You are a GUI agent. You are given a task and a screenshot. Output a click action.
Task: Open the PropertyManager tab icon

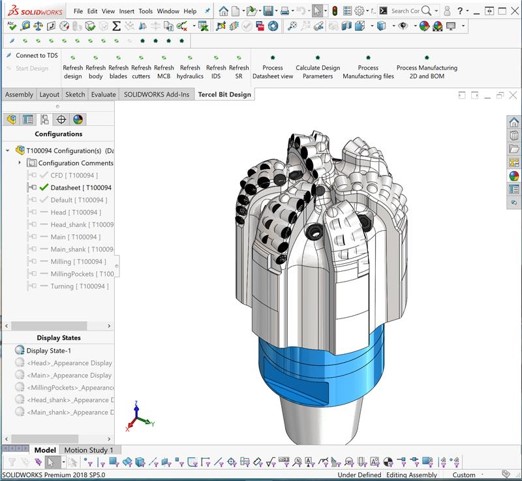(x=28, y=119)
